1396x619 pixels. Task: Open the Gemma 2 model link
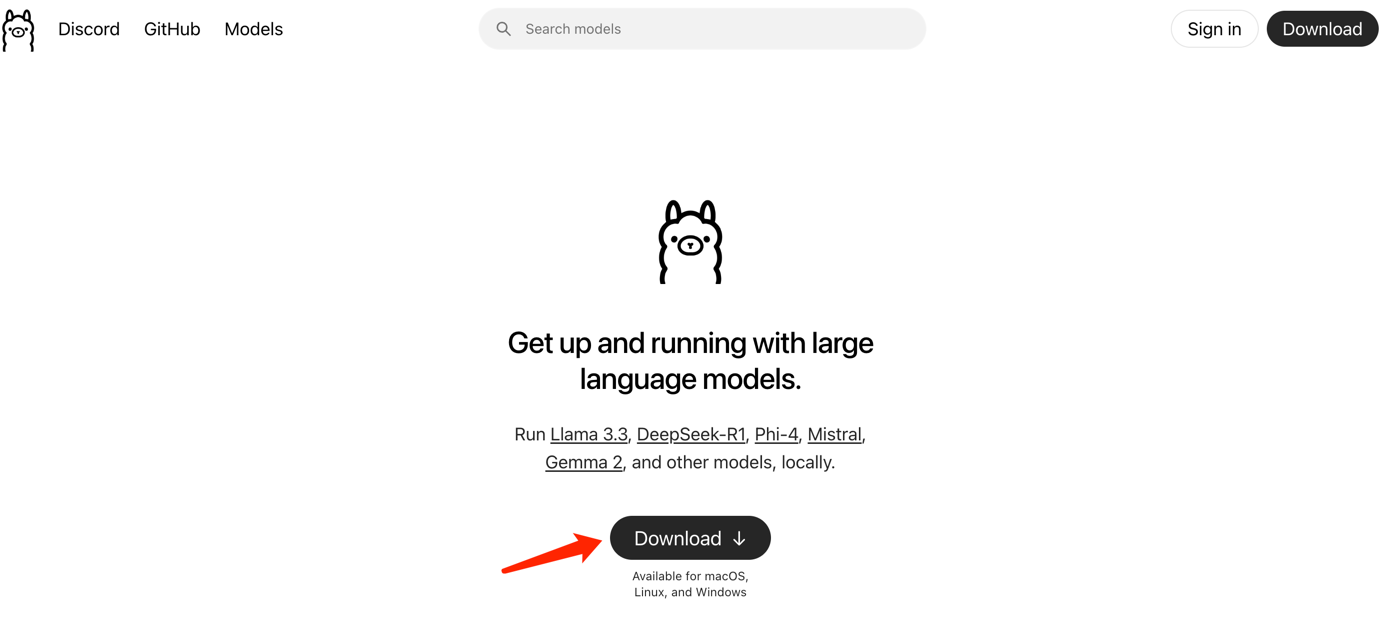[584, 462]
